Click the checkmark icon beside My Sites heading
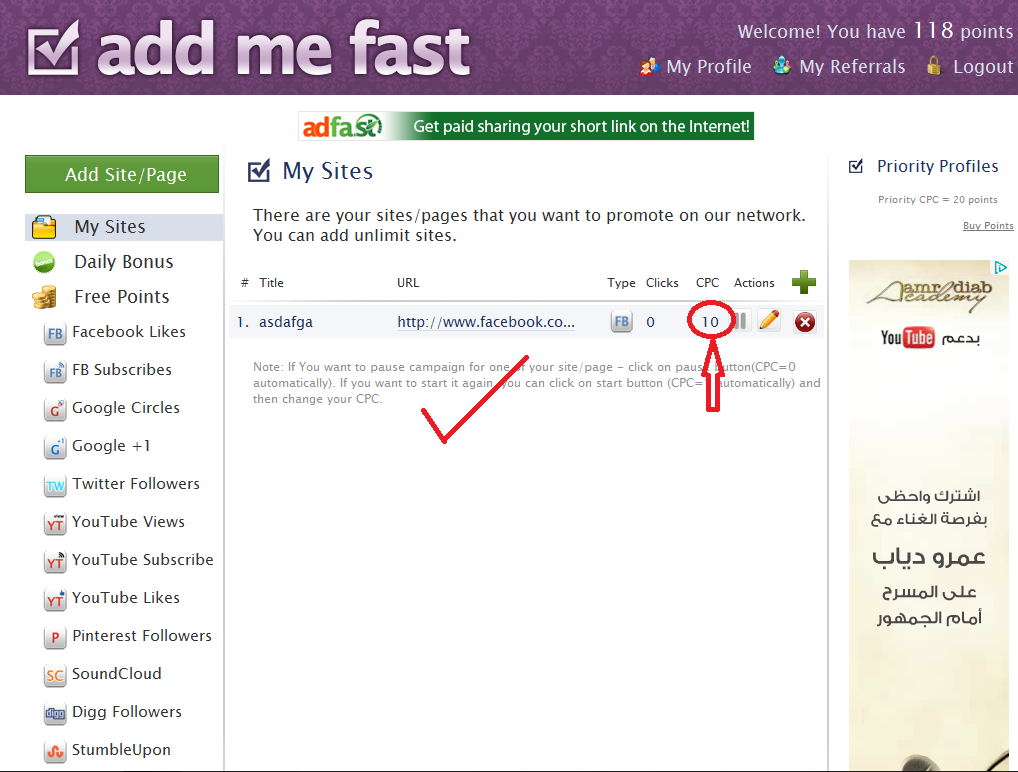 pos(259,171)
